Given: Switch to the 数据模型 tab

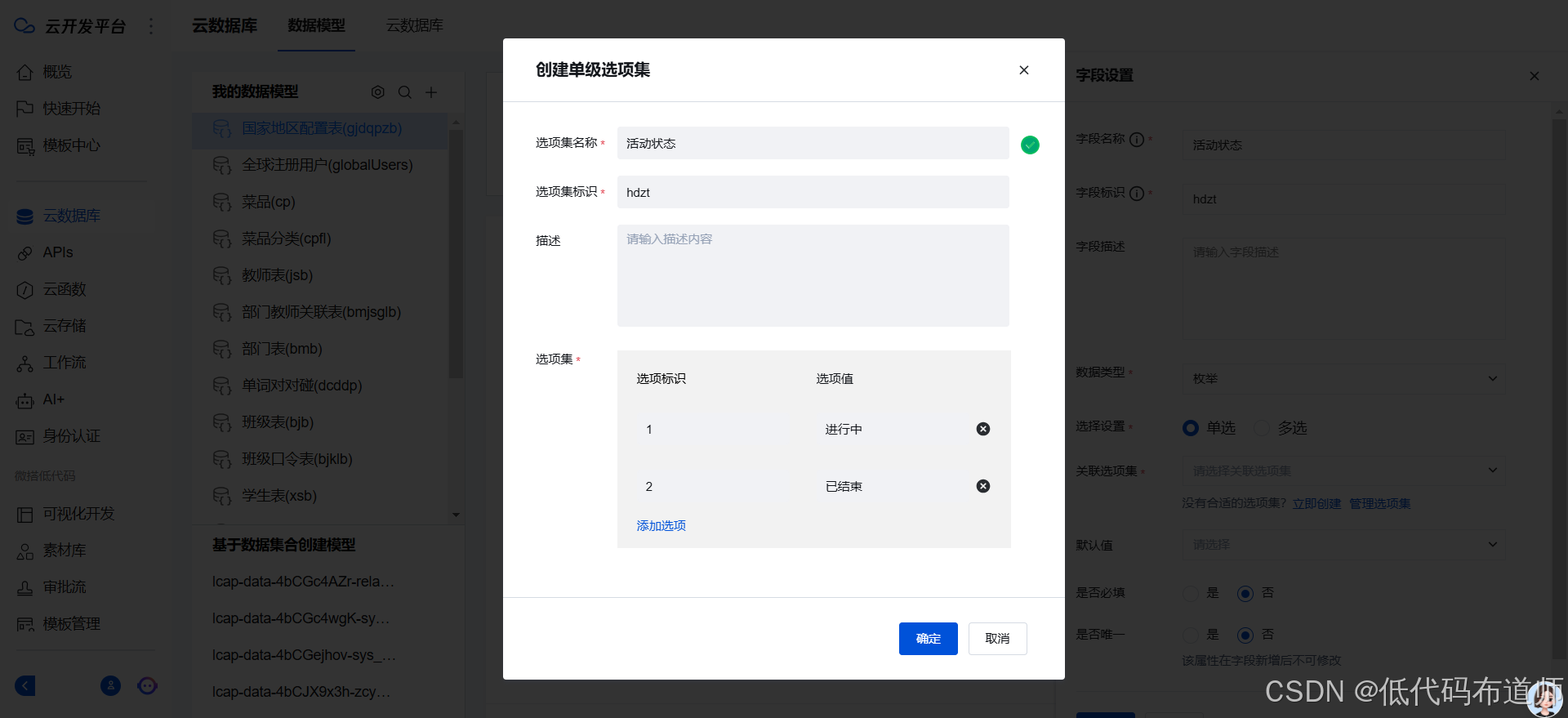Looking at the screenshot, I should (316, 26).
